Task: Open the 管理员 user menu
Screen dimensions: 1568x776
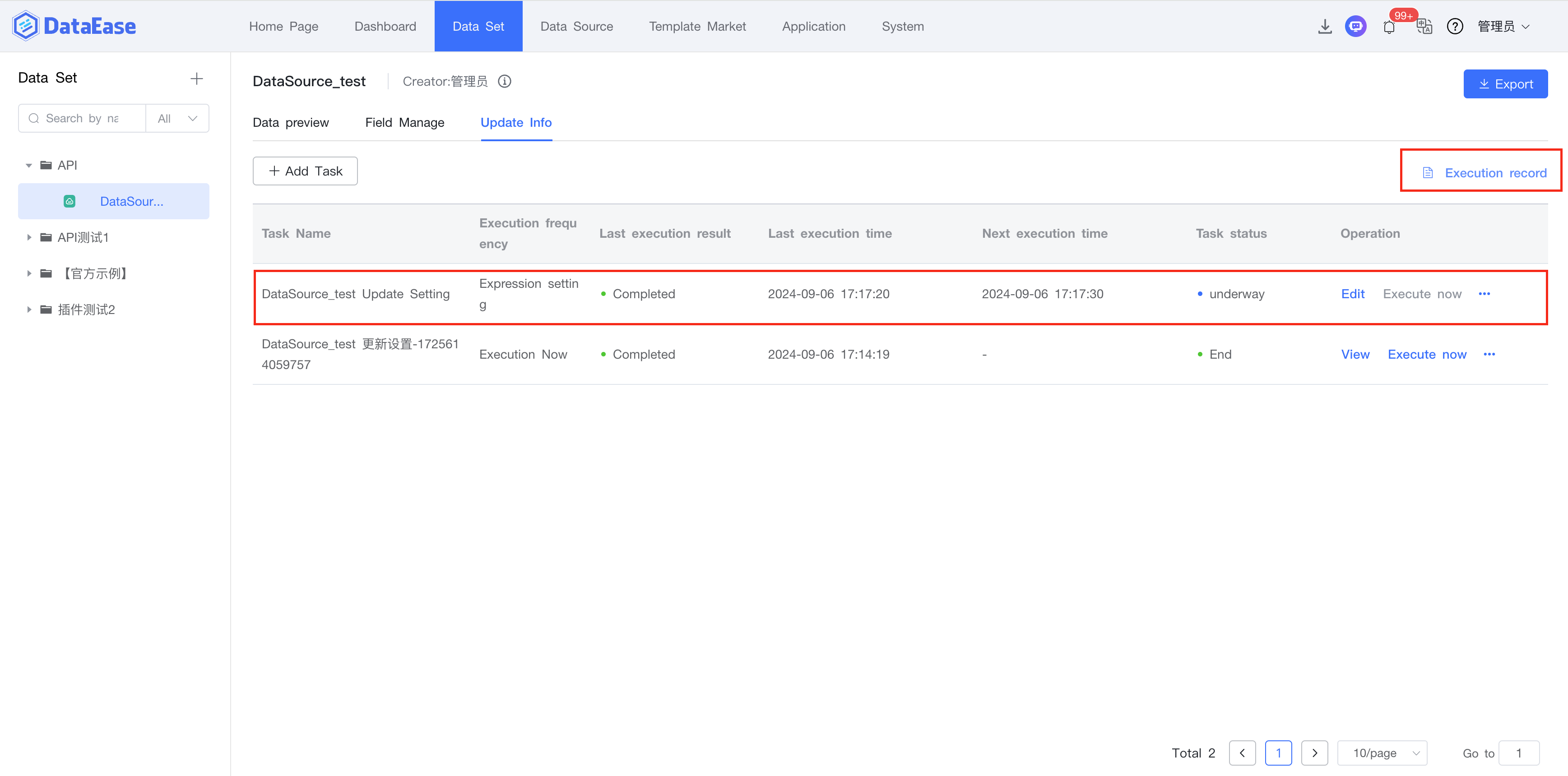Action: [x=1503, y=27]
